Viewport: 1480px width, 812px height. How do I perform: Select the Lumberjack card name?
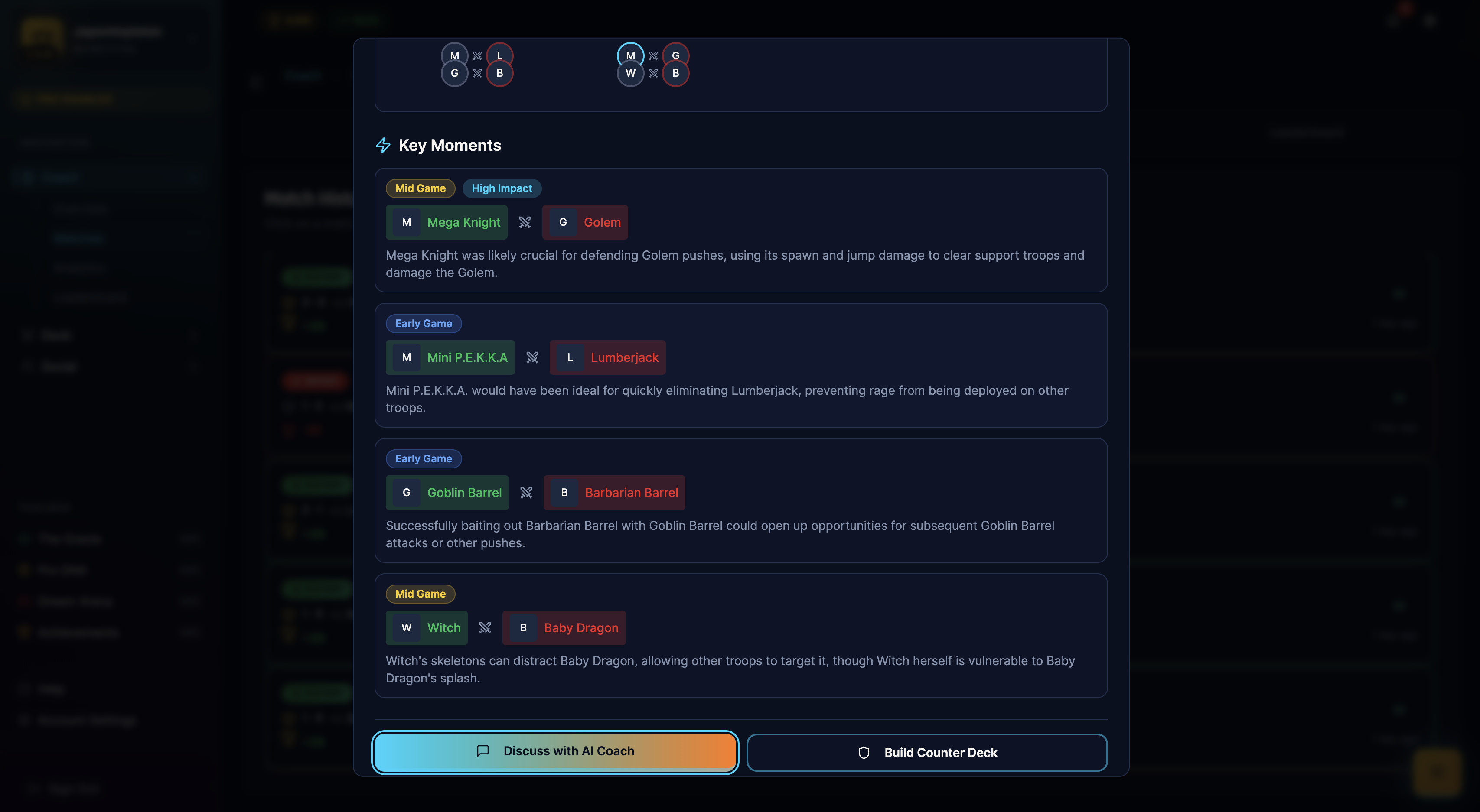(624, 357)
